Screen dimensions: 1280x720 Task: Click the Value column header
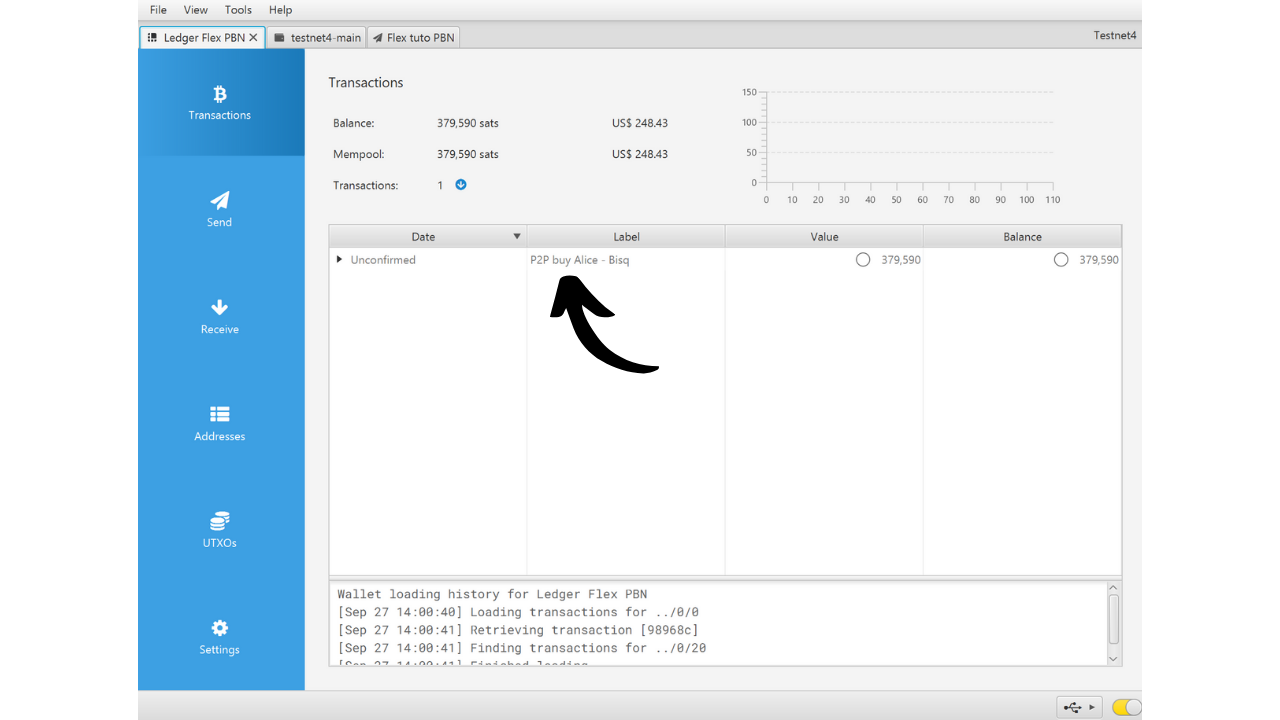(824, 237)
